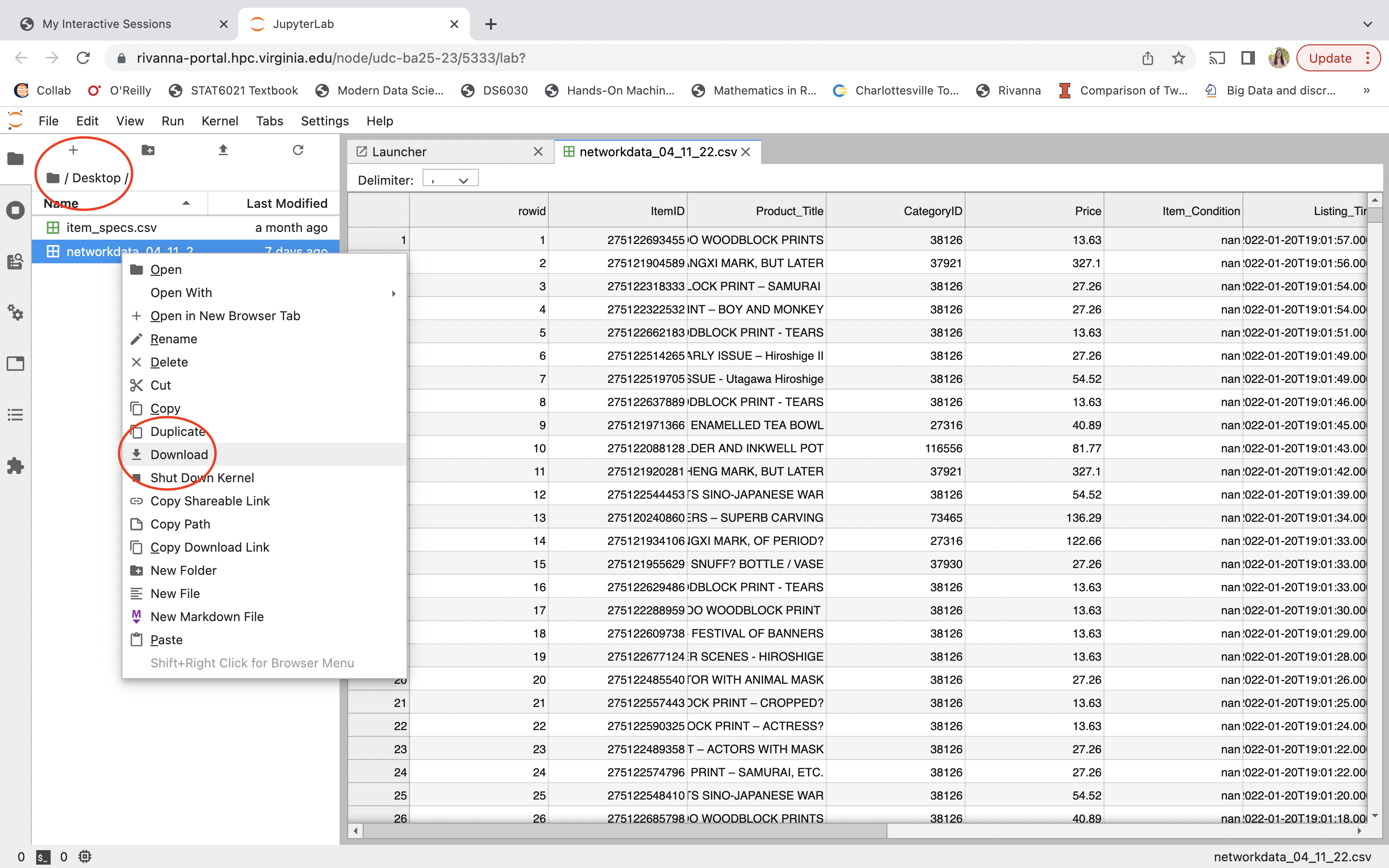Click the kernel status icon in status bar

click(85, 856)
